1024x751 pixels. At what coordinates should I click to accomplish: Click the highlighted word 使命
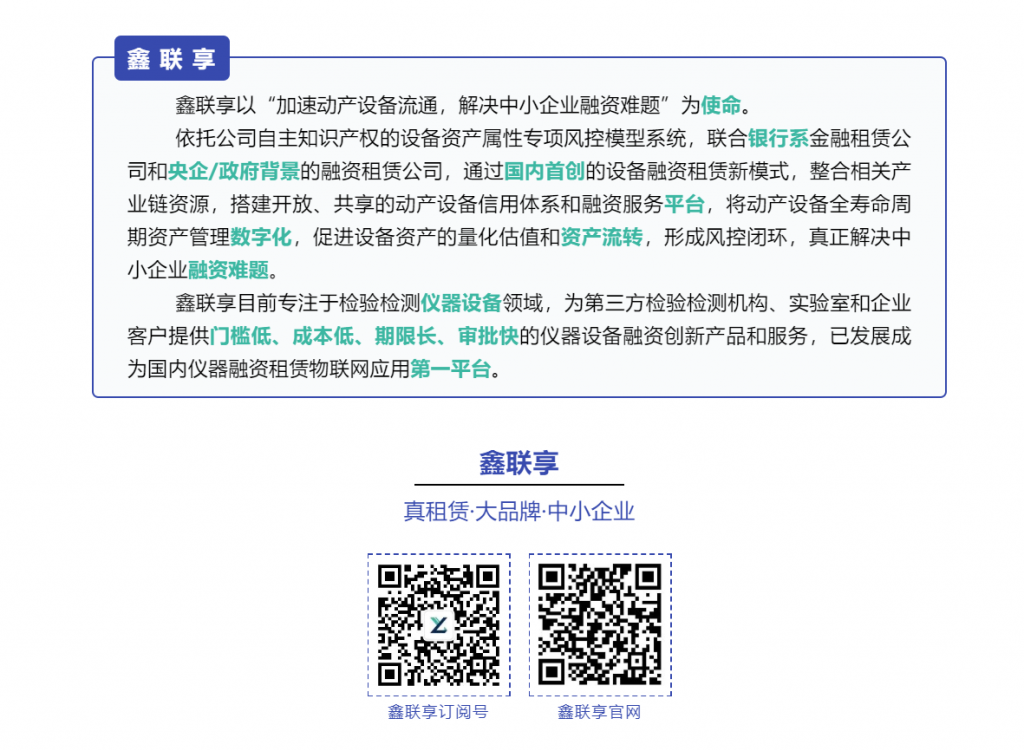coord(721,105)
